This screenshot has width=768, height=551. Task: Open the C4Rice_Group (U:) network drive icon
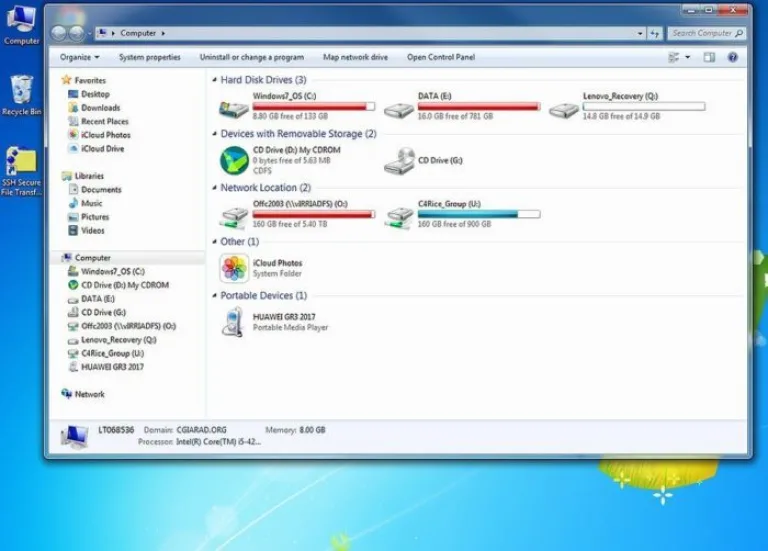[x=399, y=218]
